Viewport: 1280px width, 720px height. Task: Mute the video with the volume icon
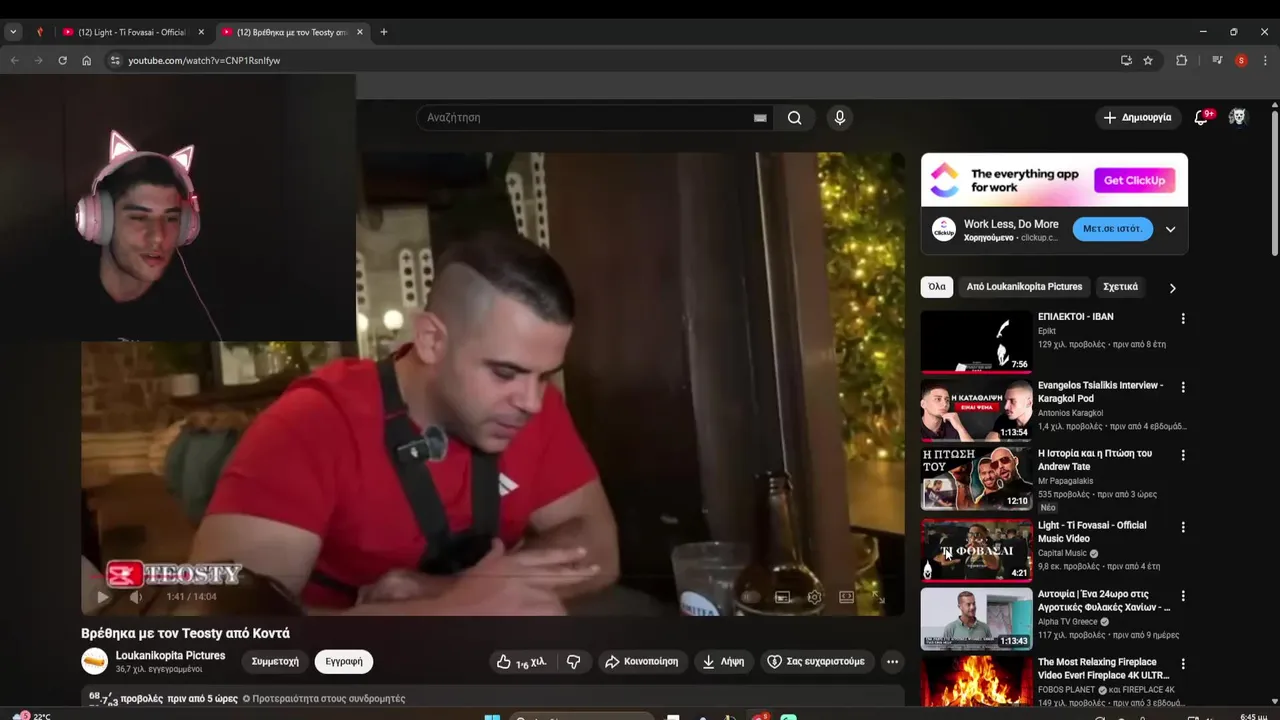point(137,597)
